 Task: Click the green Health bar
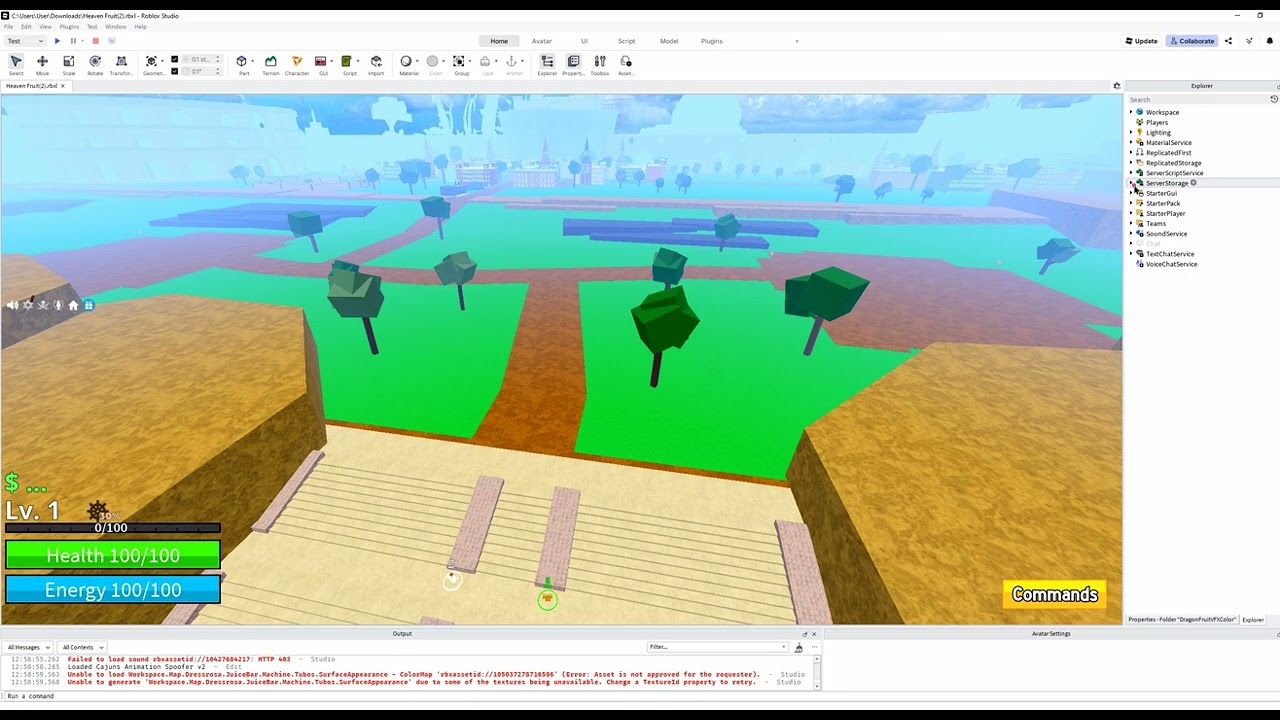[113, 555]
